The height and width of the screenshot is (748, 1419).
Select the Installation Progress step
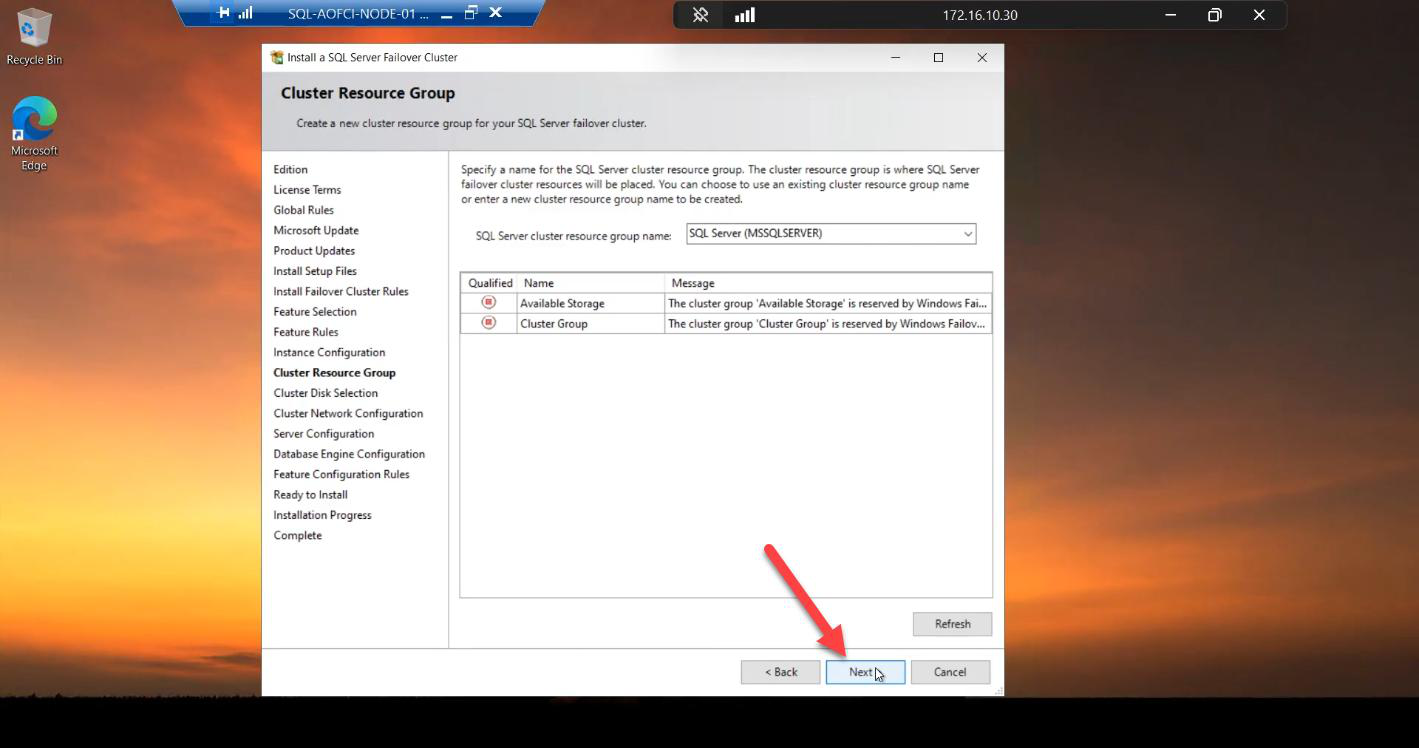click(322, 515)
